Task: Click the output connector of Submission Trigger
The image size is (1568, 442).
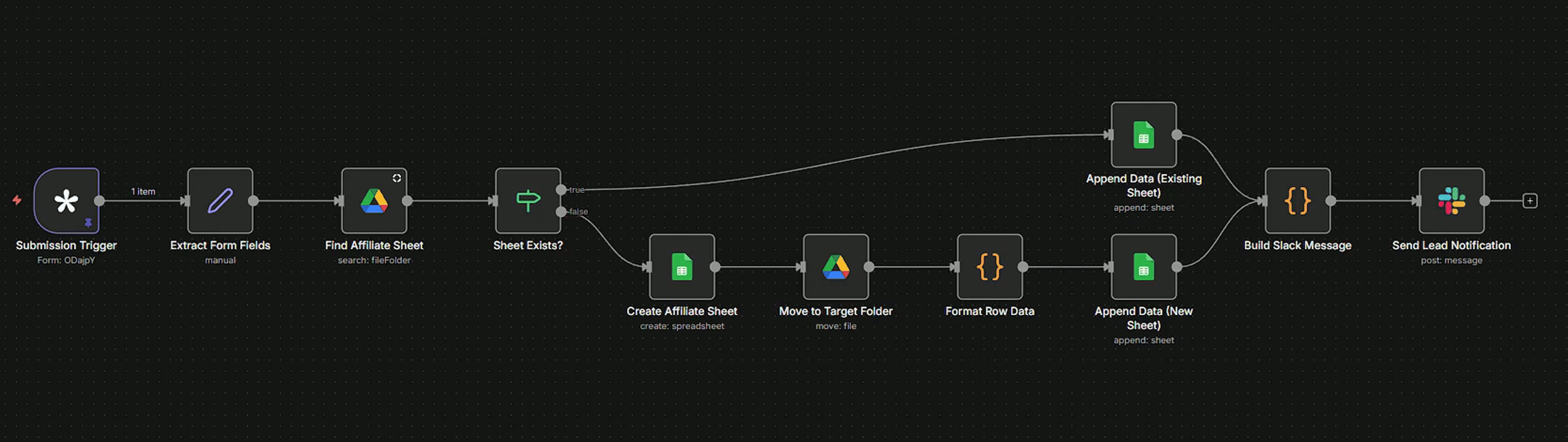Action: pyautogui.click(x=99, y=201)
